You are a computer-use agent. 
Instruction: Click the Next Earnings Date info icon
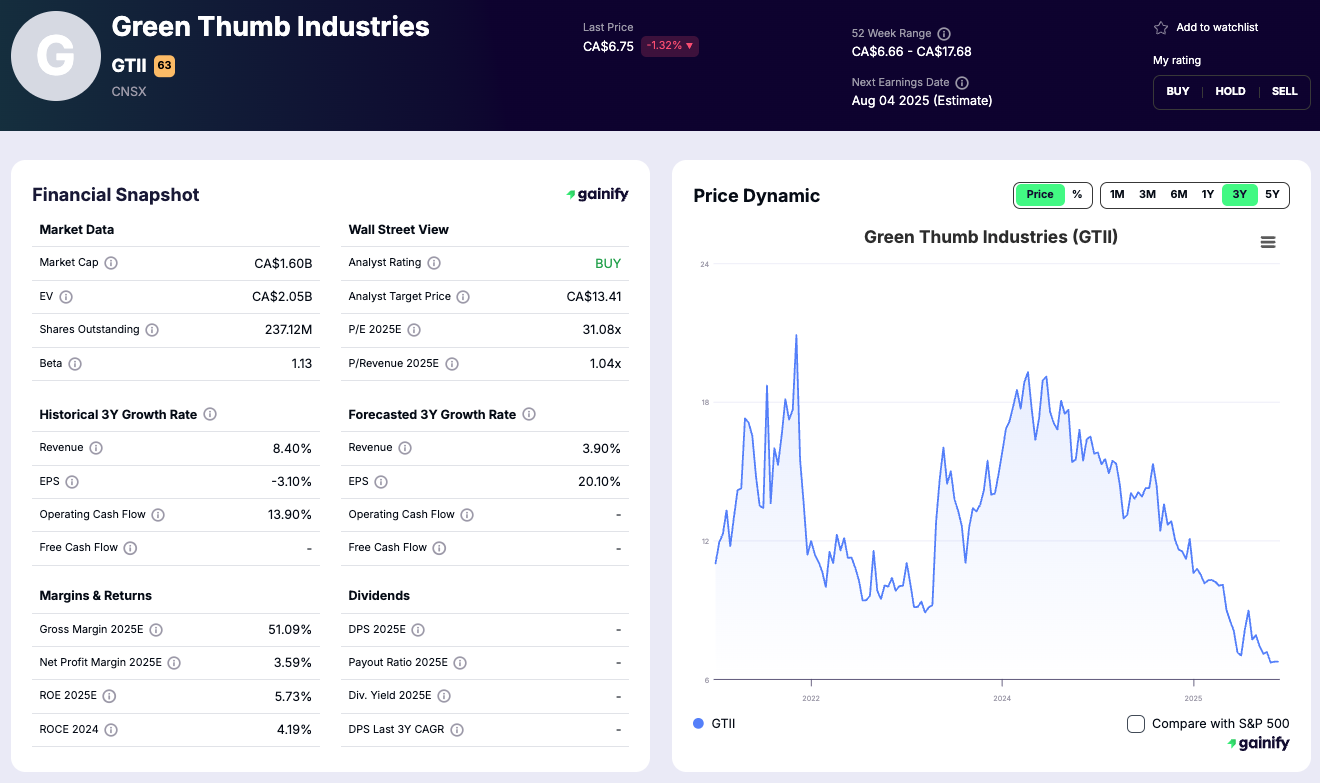(962, 83)
